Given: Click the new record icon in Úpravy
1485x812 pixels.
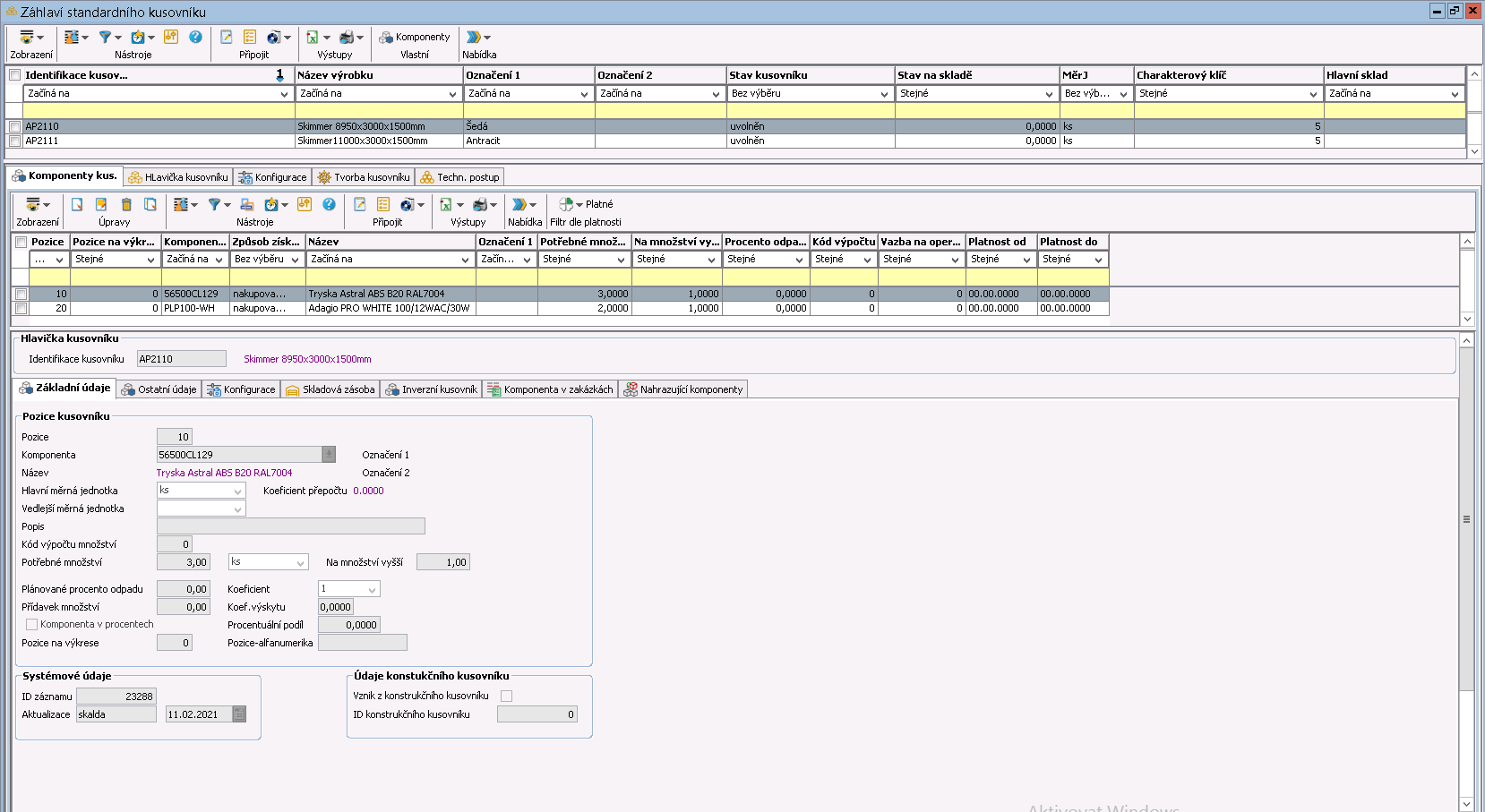Looking at the screenshot, I should 77,205.
